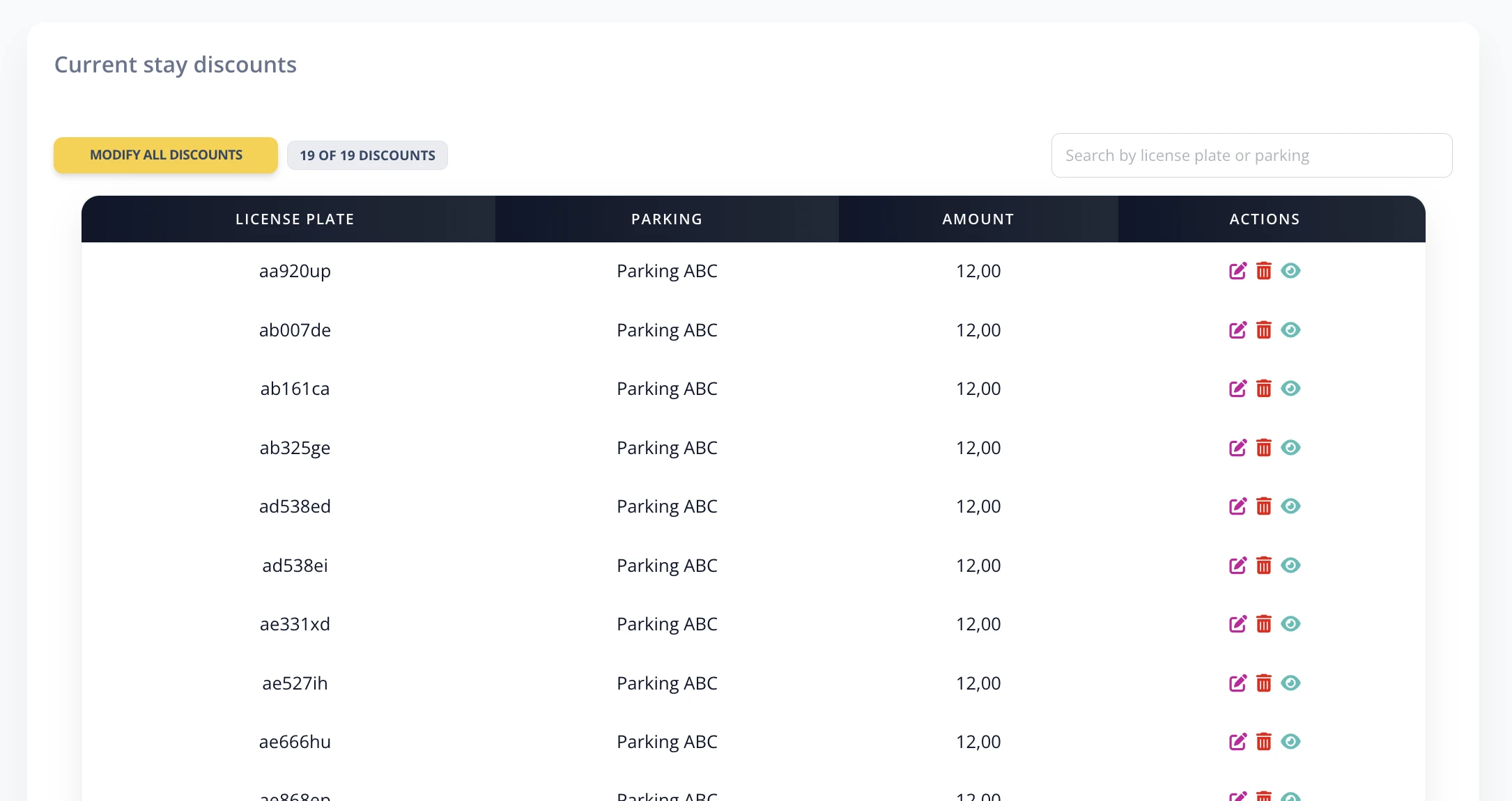This screenshot has width=1512, height=801.
Task: View the ae666hu discount with eye icon
Action: pyautogui.click(x=1290, y=741)
